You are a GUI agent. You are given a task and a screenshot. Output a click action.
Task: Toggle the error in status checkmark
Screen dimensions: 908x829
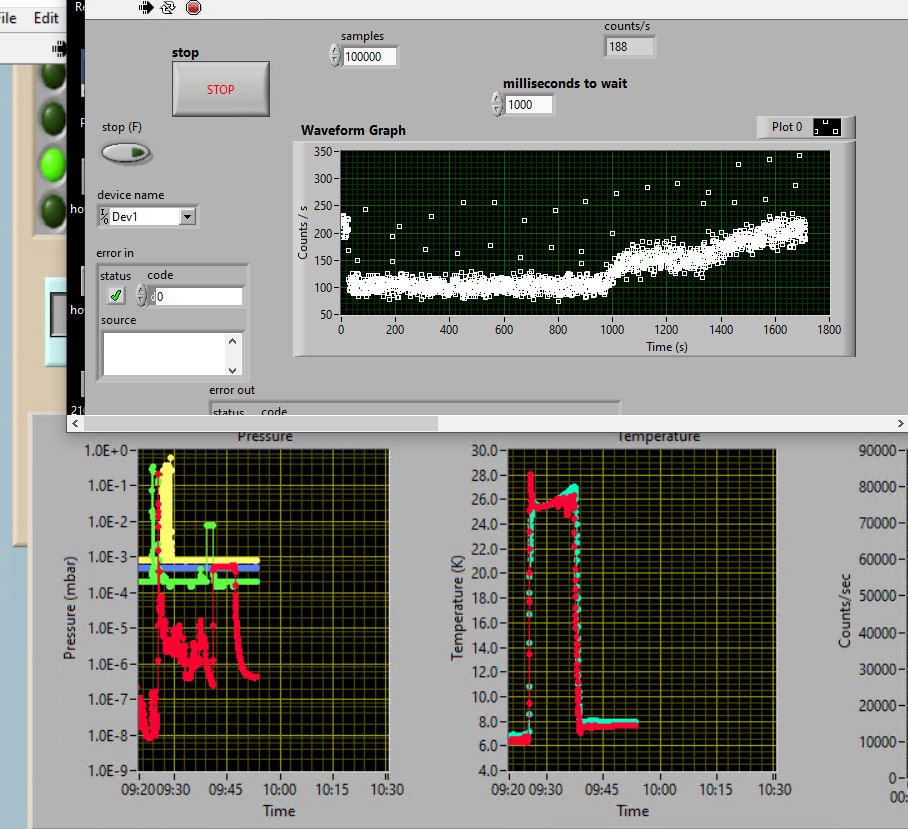tap(116, 295)
